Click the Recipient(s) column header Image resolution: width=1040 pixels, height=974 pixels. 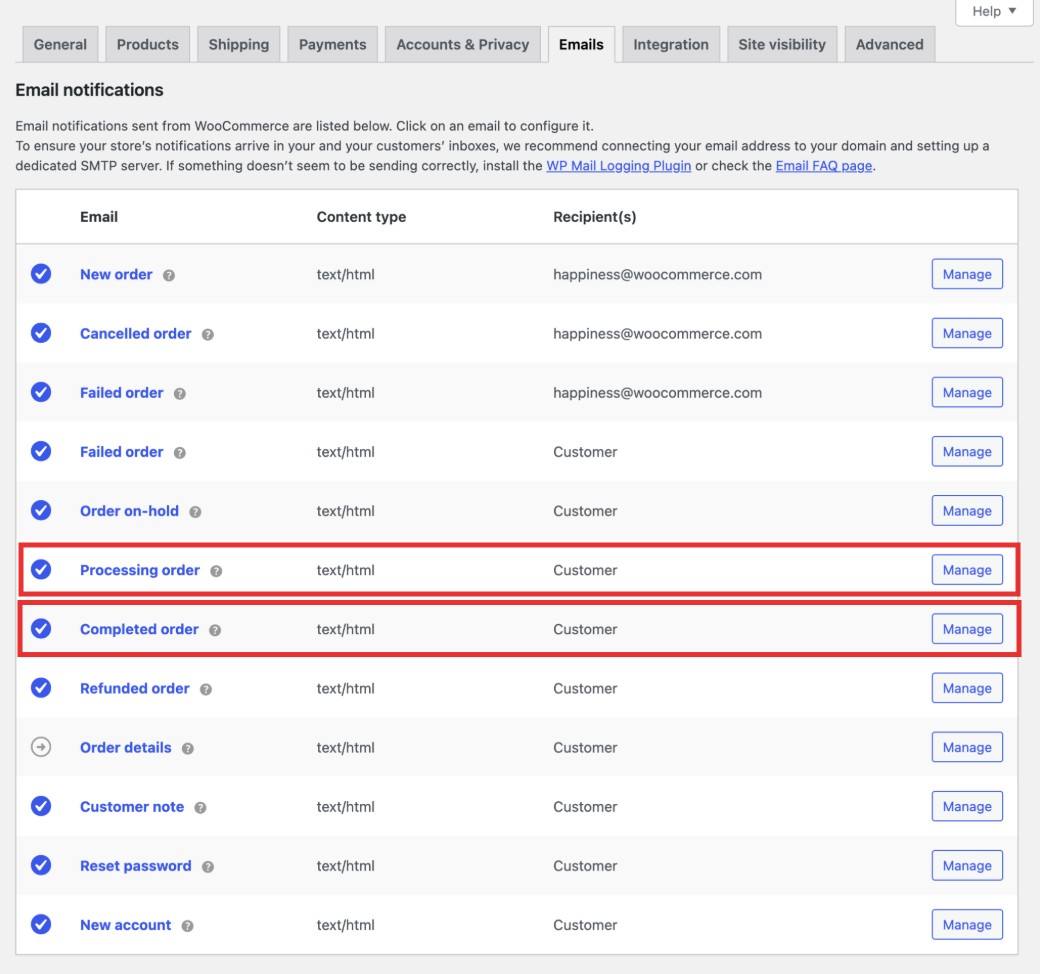[x=594, y=217]
